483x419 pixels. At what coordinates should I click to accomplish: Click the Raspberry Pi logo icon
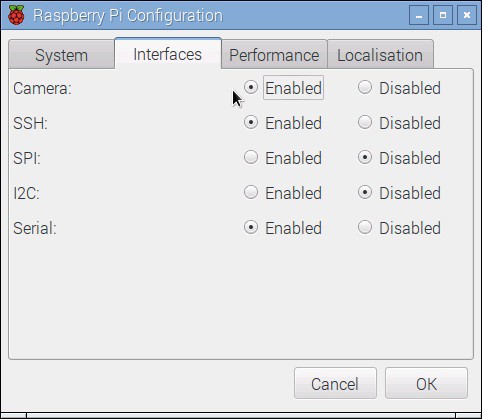[x=16, y=15]
